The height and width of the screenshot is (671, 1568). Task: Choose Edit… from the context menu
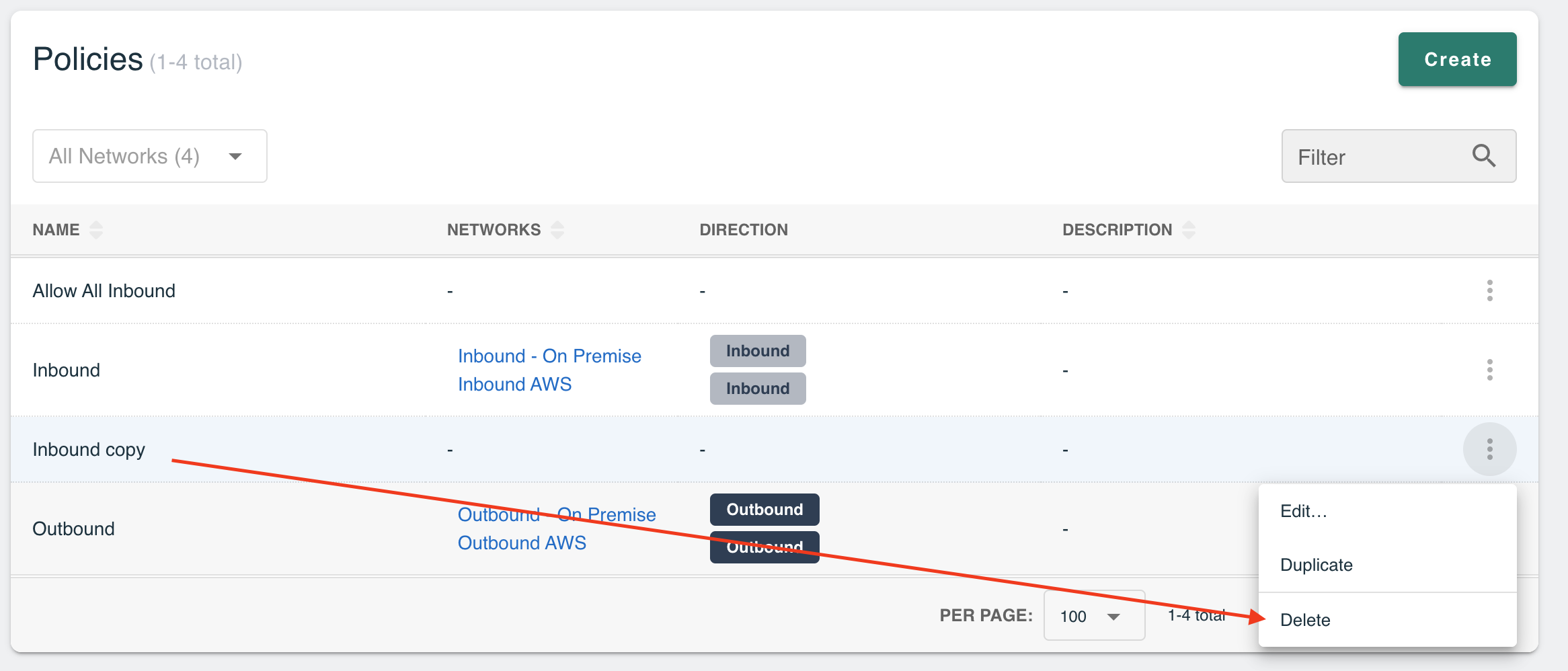pyautogui.click(x=1303, y=511)
